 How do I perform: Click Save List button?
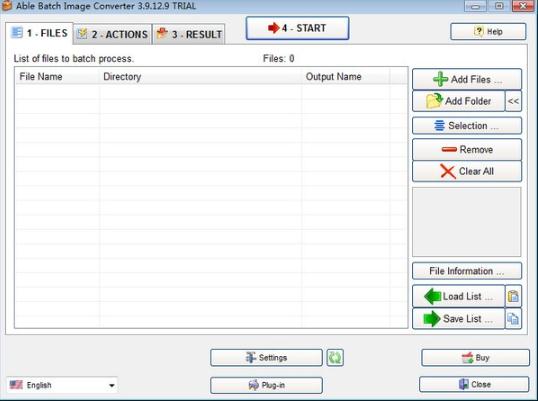coord(458,319)
